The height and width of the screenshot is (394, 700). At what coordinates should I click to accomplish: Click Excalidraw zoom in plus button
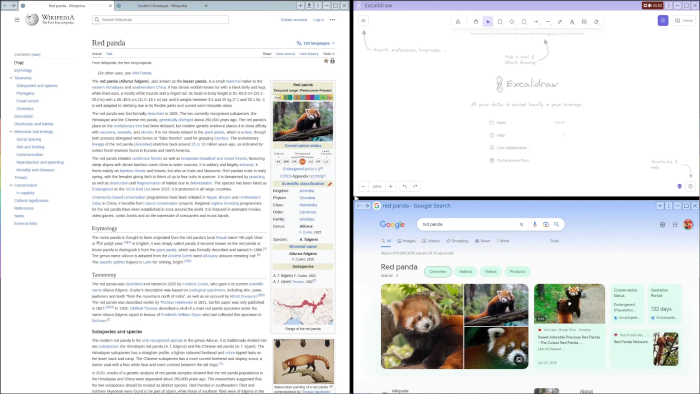[x=391, y=186]
